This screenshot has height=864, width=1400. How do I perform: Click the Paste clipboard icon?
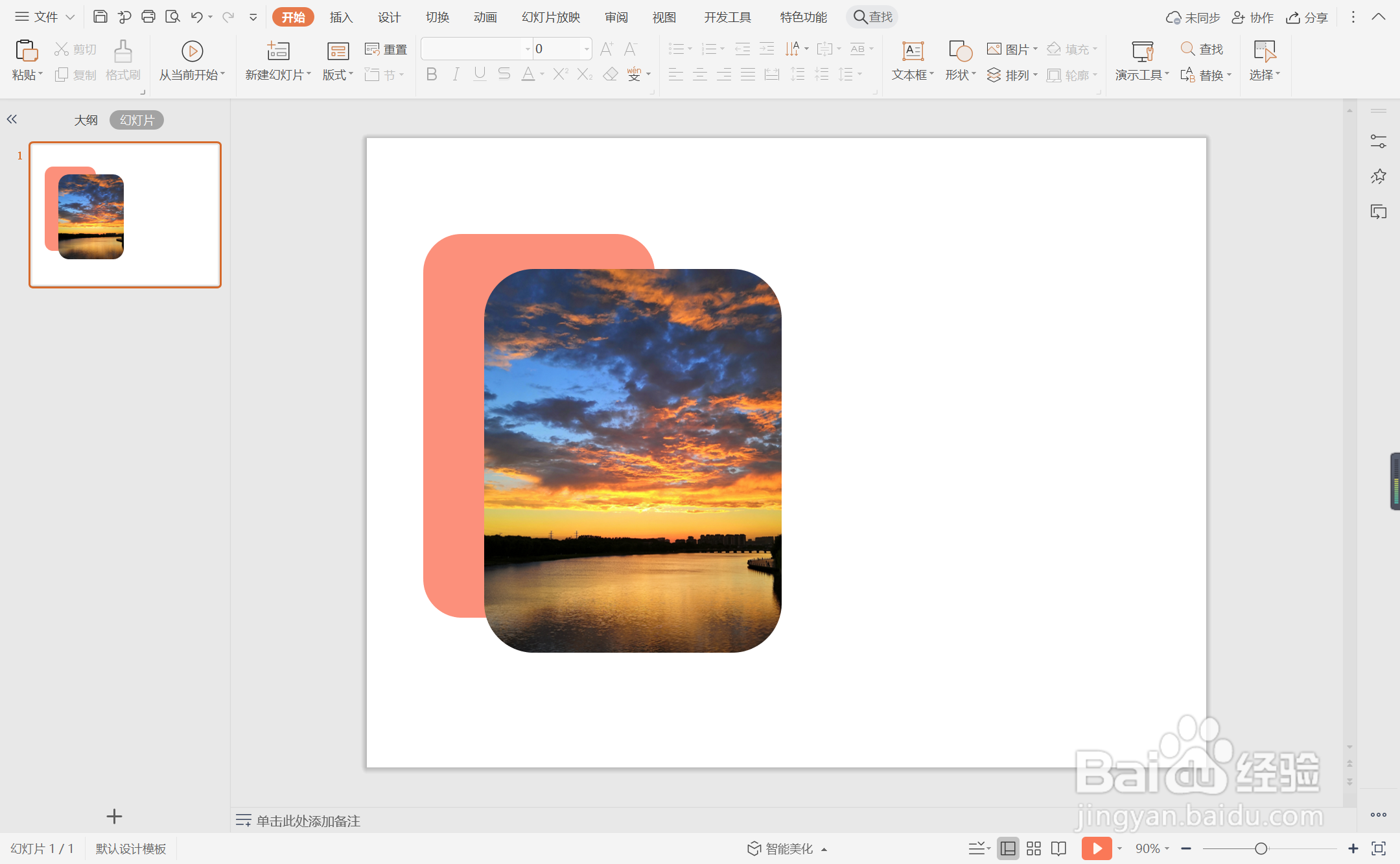pos(26,51)
